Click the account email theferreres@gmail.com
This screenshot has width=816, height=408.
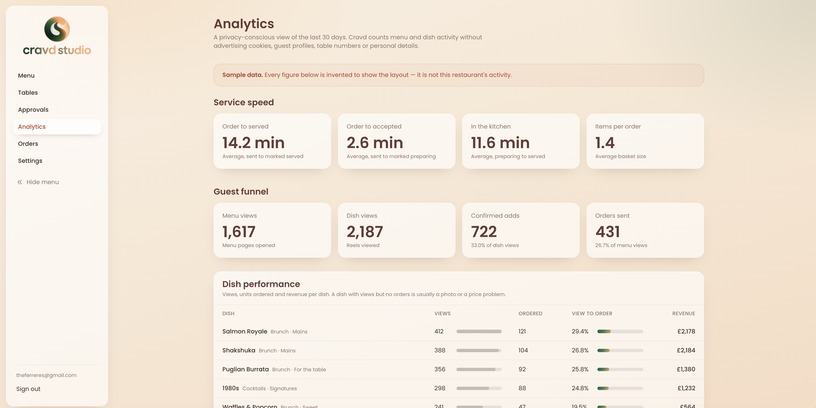[46, 375]
